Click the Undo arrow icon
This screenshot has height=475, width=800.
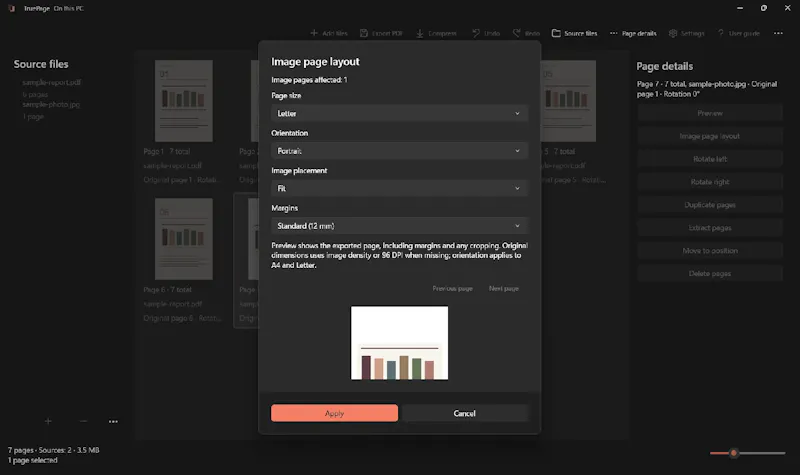(476, 33)
